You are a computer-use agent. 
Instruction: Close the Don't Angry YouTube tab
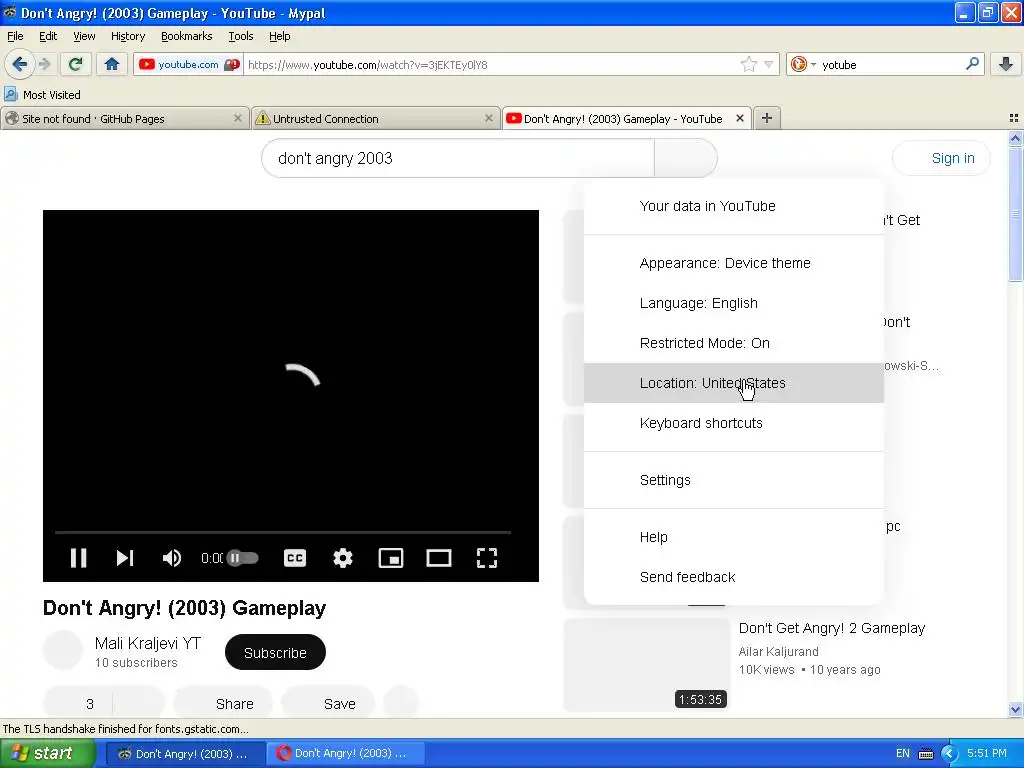tap(739, 118)
